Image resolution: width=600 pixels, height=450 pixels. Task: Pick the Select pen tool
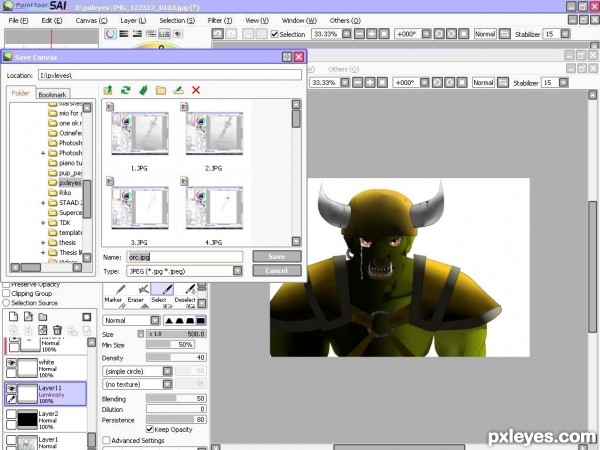[x=162, y=295]
